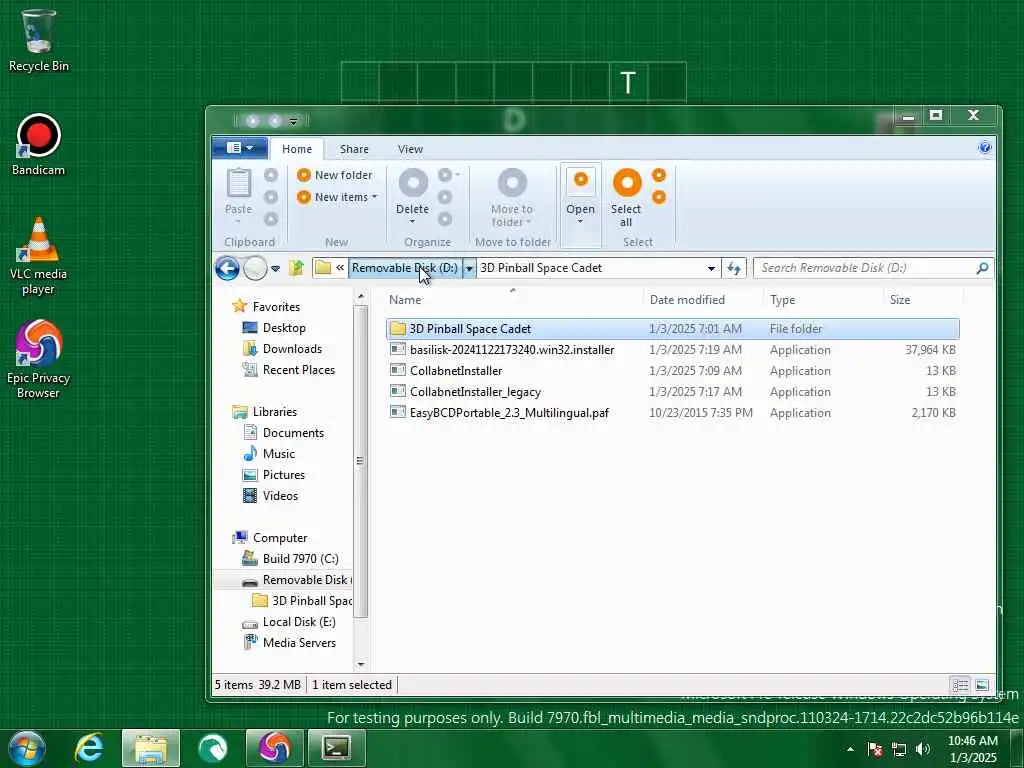Open the Move to folder dropdown
The image size is (1024, 768).
pyautogui.click(x=512, y=197)
